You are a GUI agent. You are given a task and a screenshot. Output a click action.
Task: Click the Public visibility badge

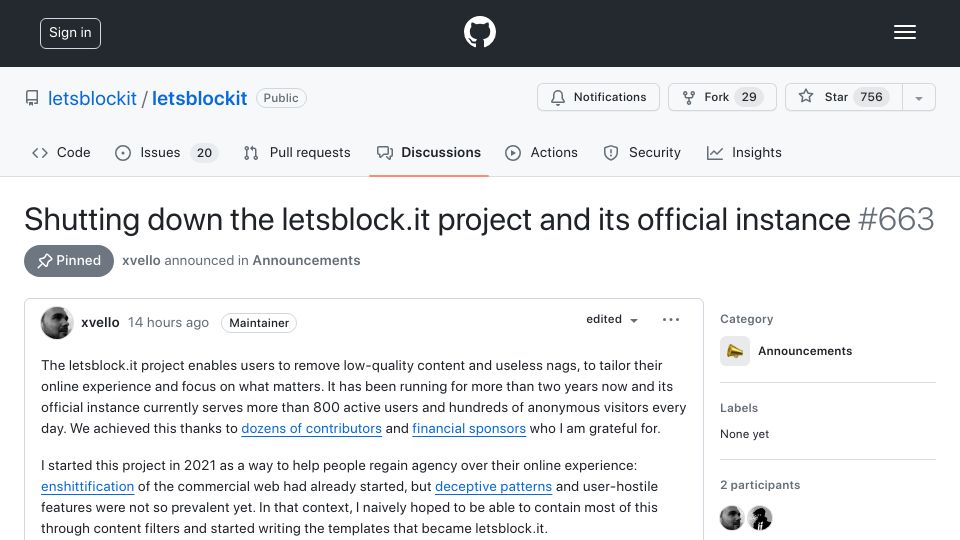tap(281, 98)
